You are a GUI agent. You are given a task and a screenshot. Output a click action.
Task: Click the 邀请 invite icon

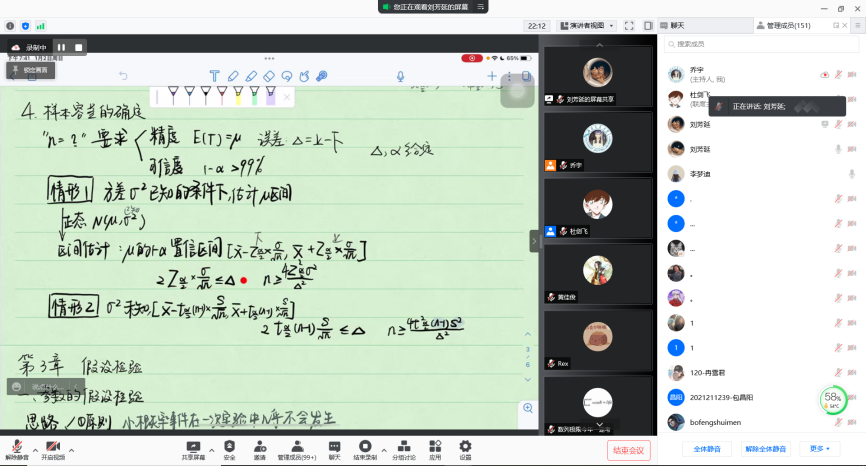259,448
